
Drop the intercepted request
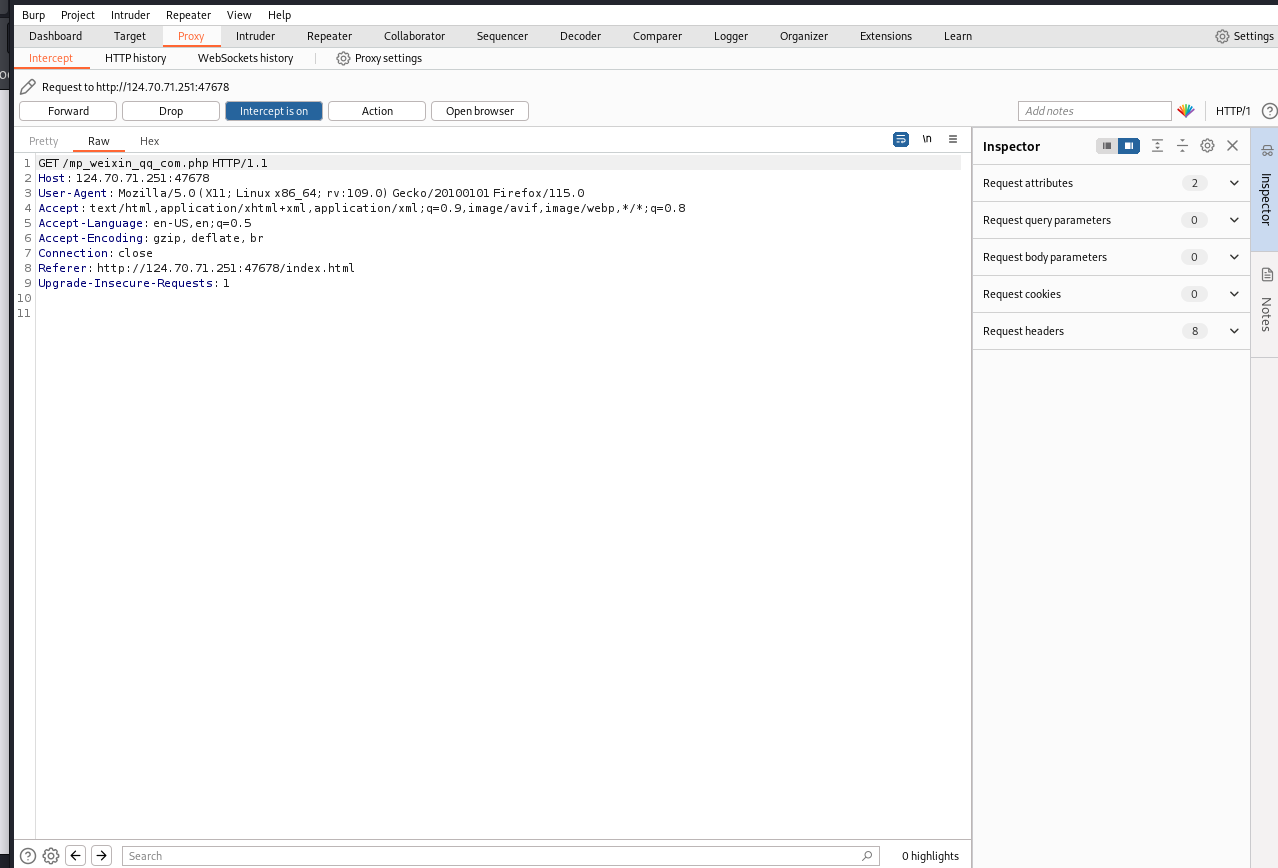171,111
